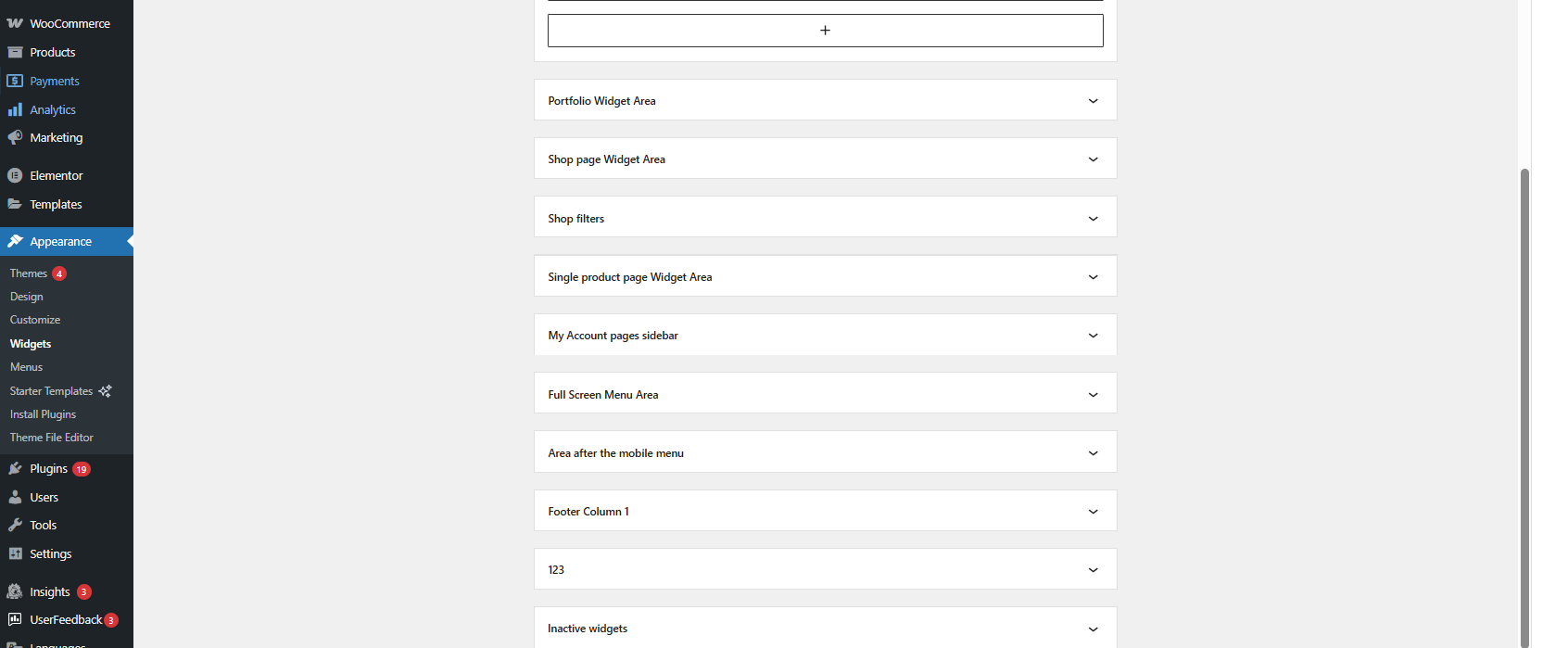
Task: Click the Analytics bar chart icon
Action: 15,109
